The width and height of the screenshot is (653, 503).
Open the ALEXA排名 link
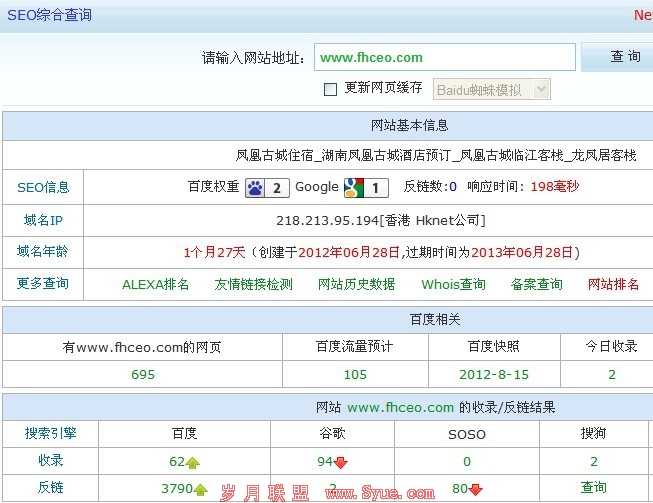tap(155, 284)
